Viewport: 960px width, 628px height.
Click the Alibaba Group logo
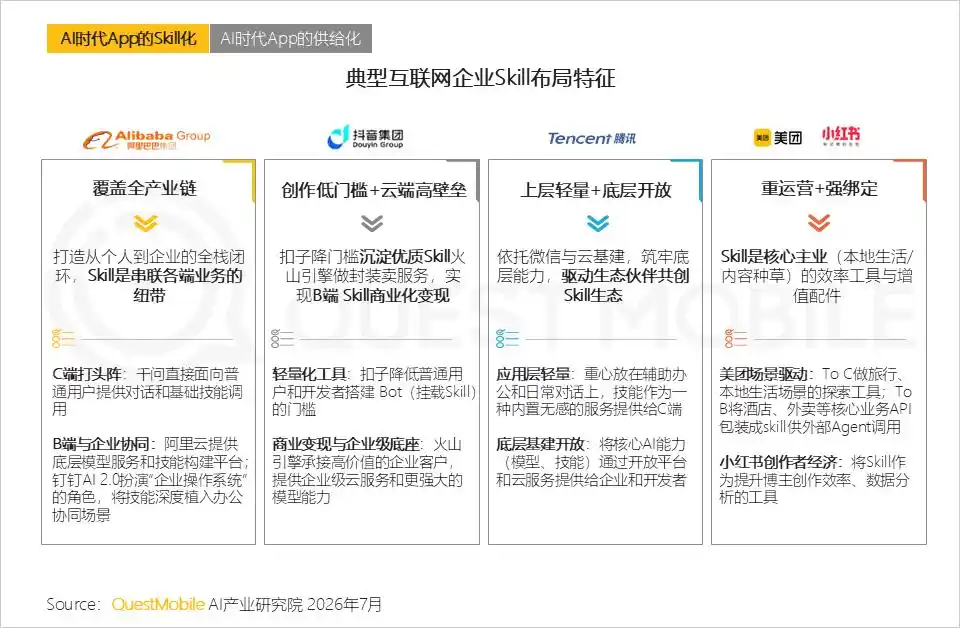tap(146, 140)
